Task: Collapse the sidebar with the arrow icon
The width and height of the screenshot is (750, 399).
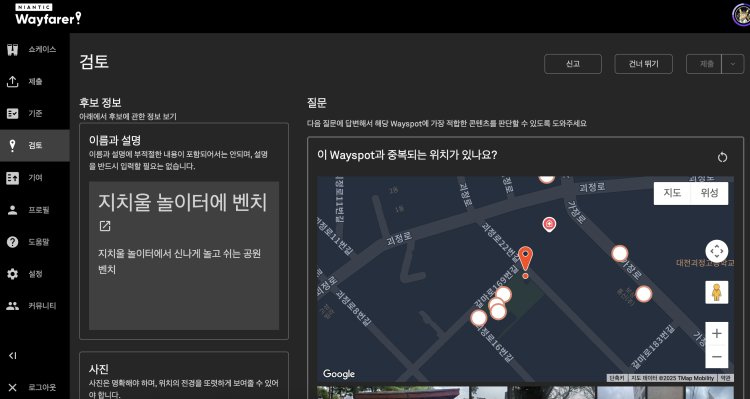Action: pyautogui.click(x=13, y=355)
